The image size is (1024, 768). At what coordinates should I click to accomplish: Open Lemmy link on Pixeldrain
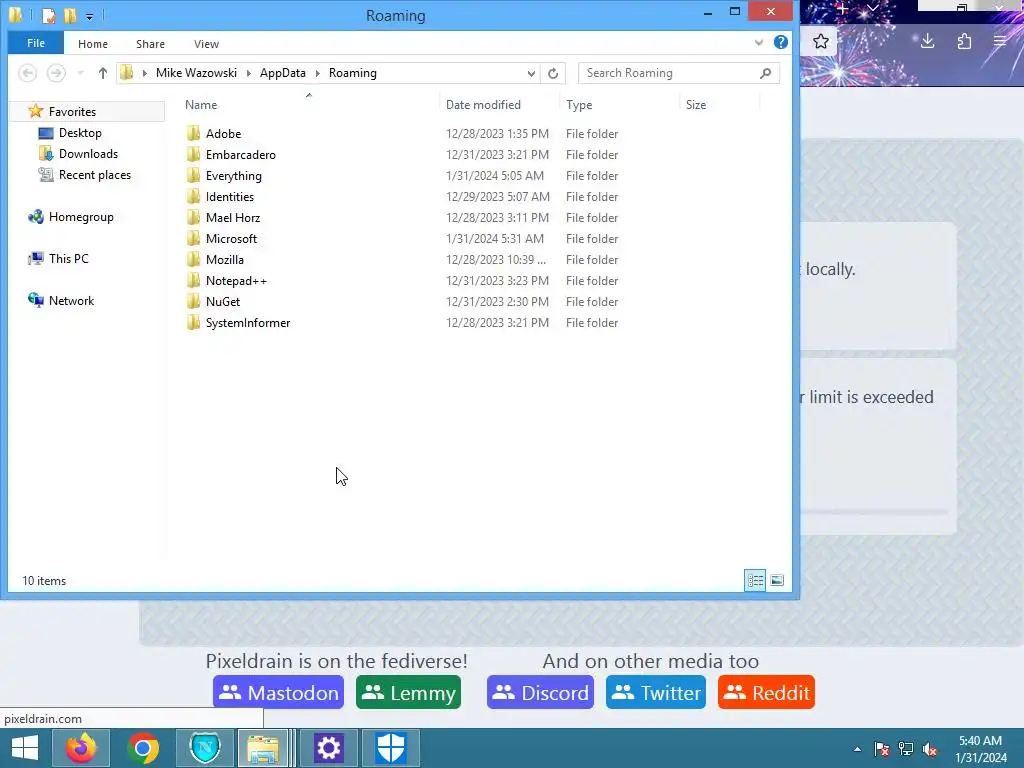pyautogui.click(x=409, y=692)
